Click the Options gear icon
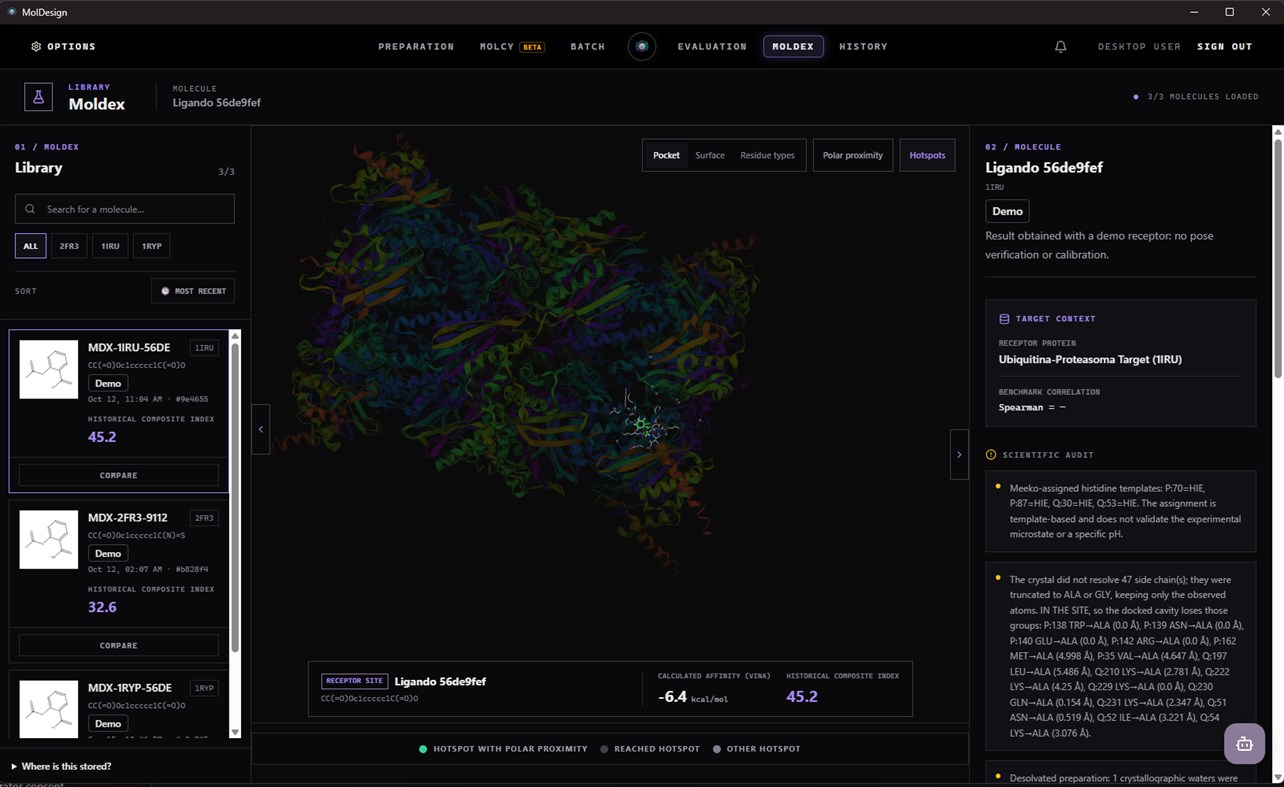This screenshot has width=1284, height=787. click(x=36, y=47)
